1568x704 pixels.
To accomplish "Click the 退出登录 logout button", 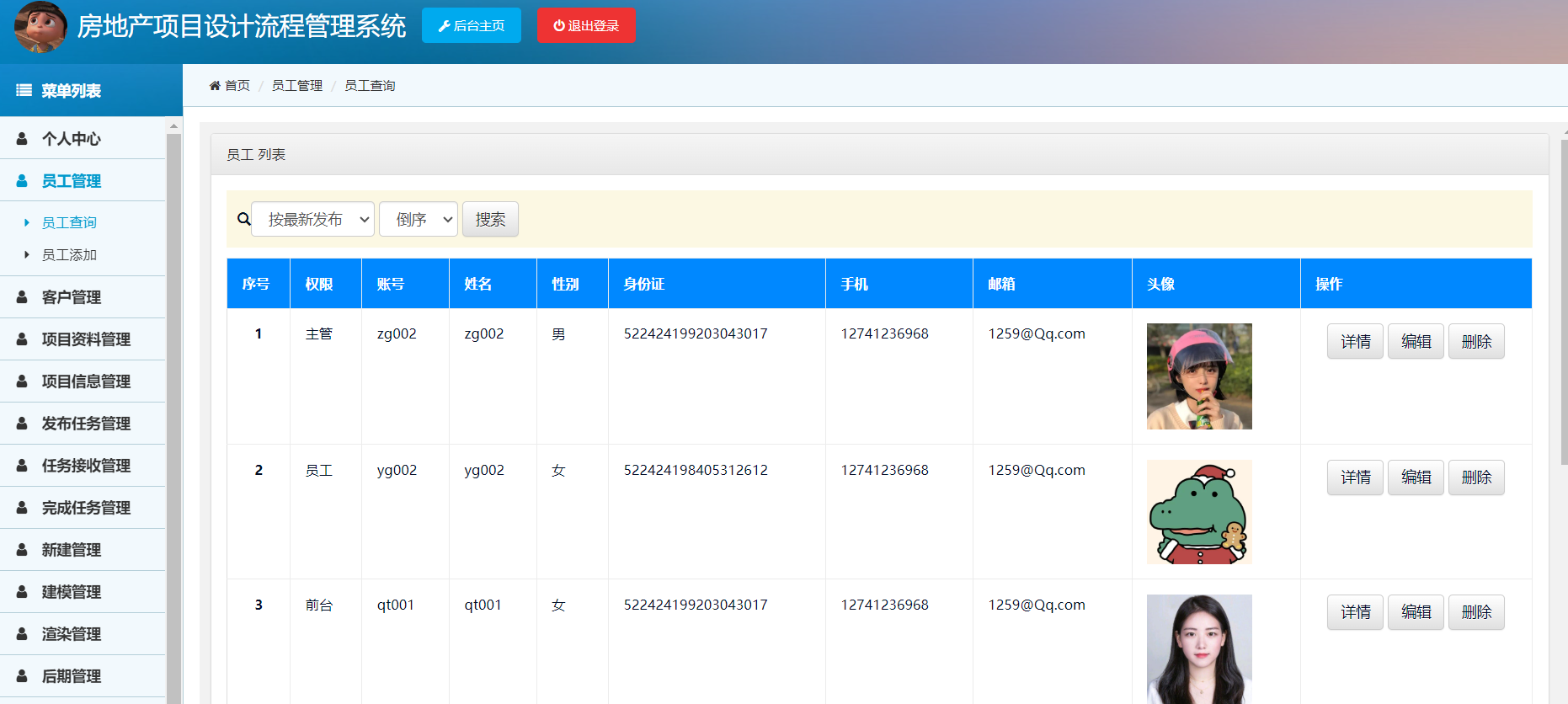I will pos(586,25).
